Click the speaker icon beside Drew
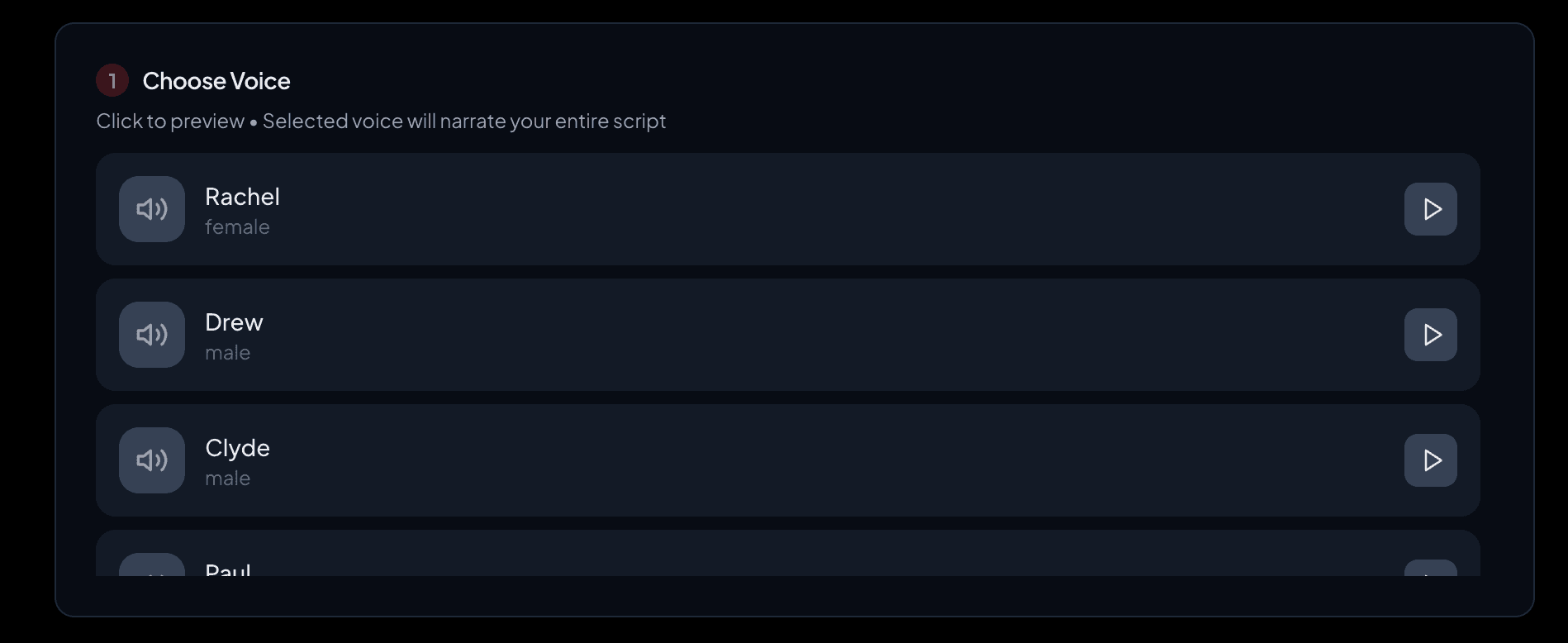The image size is (1568, 643). pos(152,335)
